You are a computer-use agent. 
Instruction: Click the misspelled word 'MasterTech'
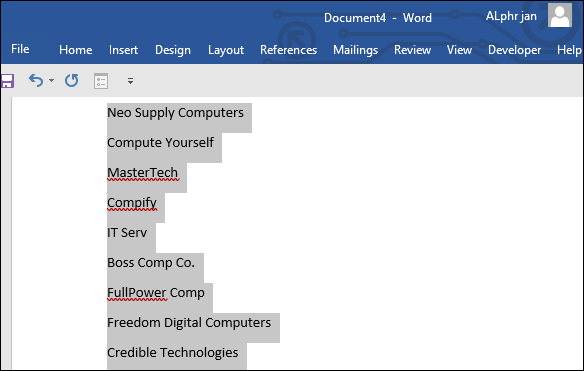click(143, 173)
